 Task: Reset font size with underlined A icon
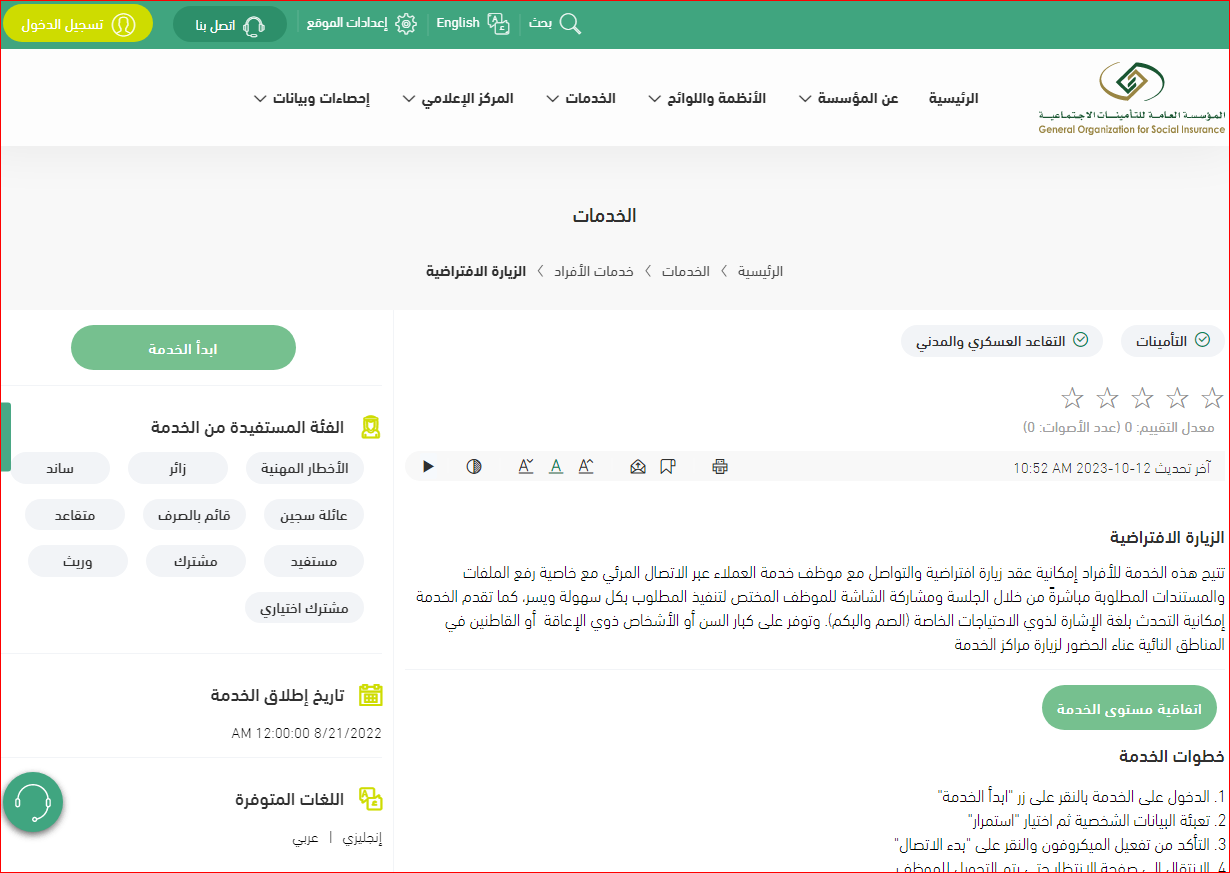point(556,466)
